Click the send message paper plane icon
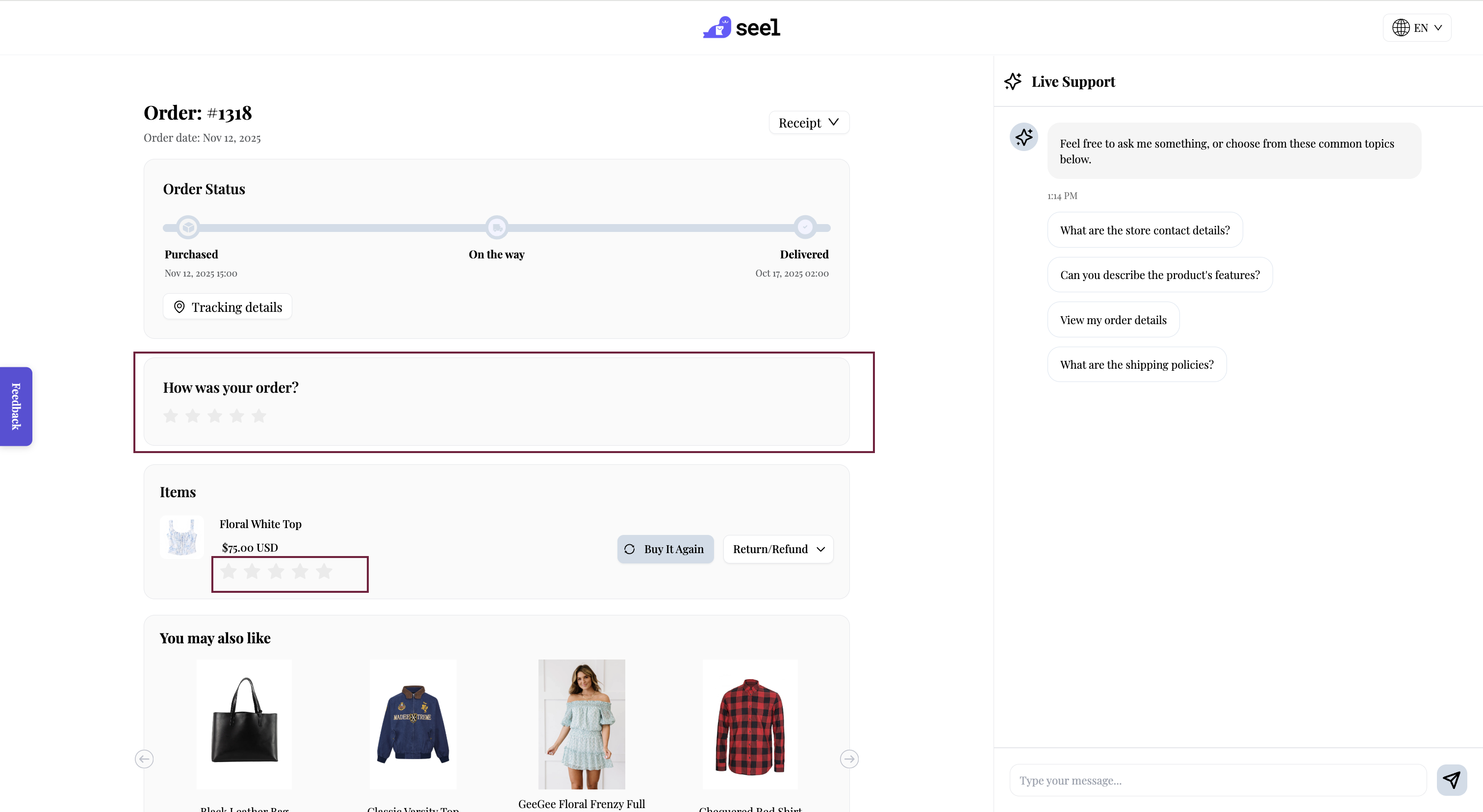This screenshot has width=1483, height=812. 1451,780
